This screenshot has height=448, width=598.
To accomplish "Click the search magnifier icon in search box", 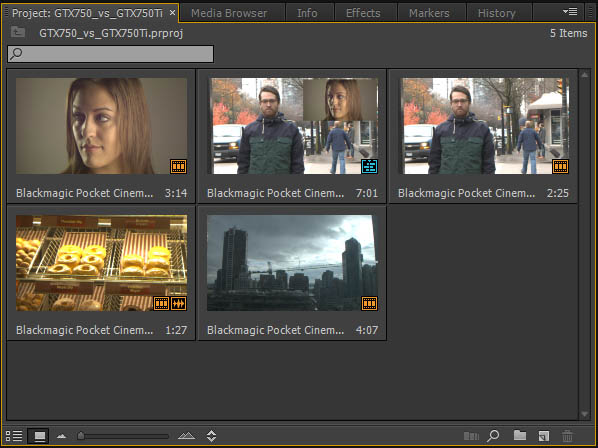I will [x=16, y=53].
